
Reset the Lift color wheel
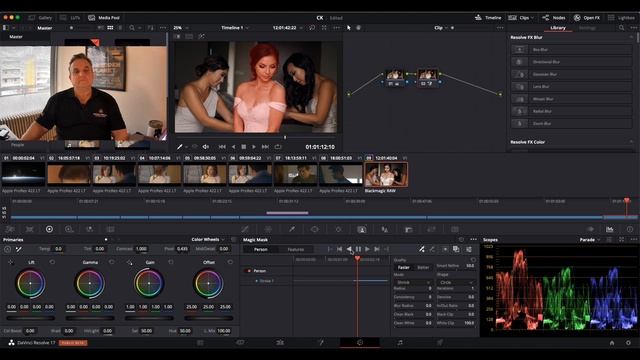(x=52, y=262)
